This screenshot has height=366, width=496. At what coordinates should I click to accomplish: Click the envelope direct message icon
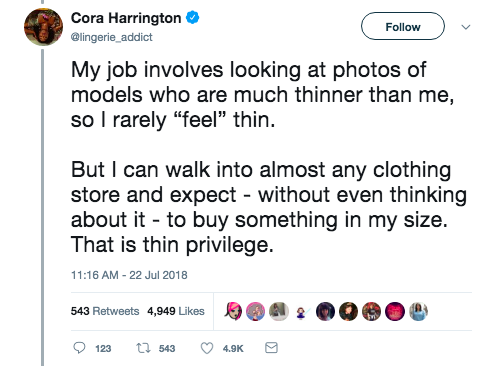271,348
